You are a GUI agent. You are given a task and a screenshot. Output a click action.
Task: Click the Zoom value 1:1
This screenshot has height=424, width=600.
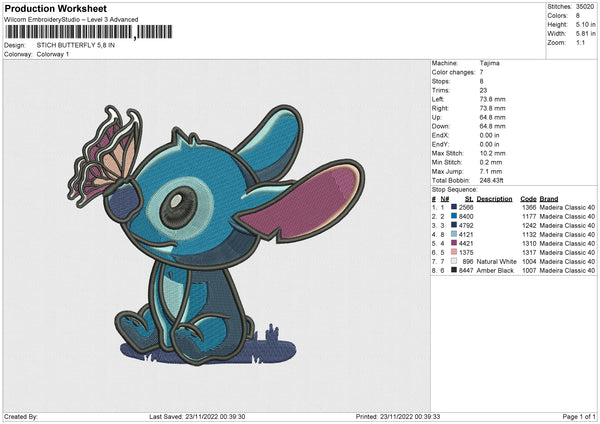tap(580, 42)
